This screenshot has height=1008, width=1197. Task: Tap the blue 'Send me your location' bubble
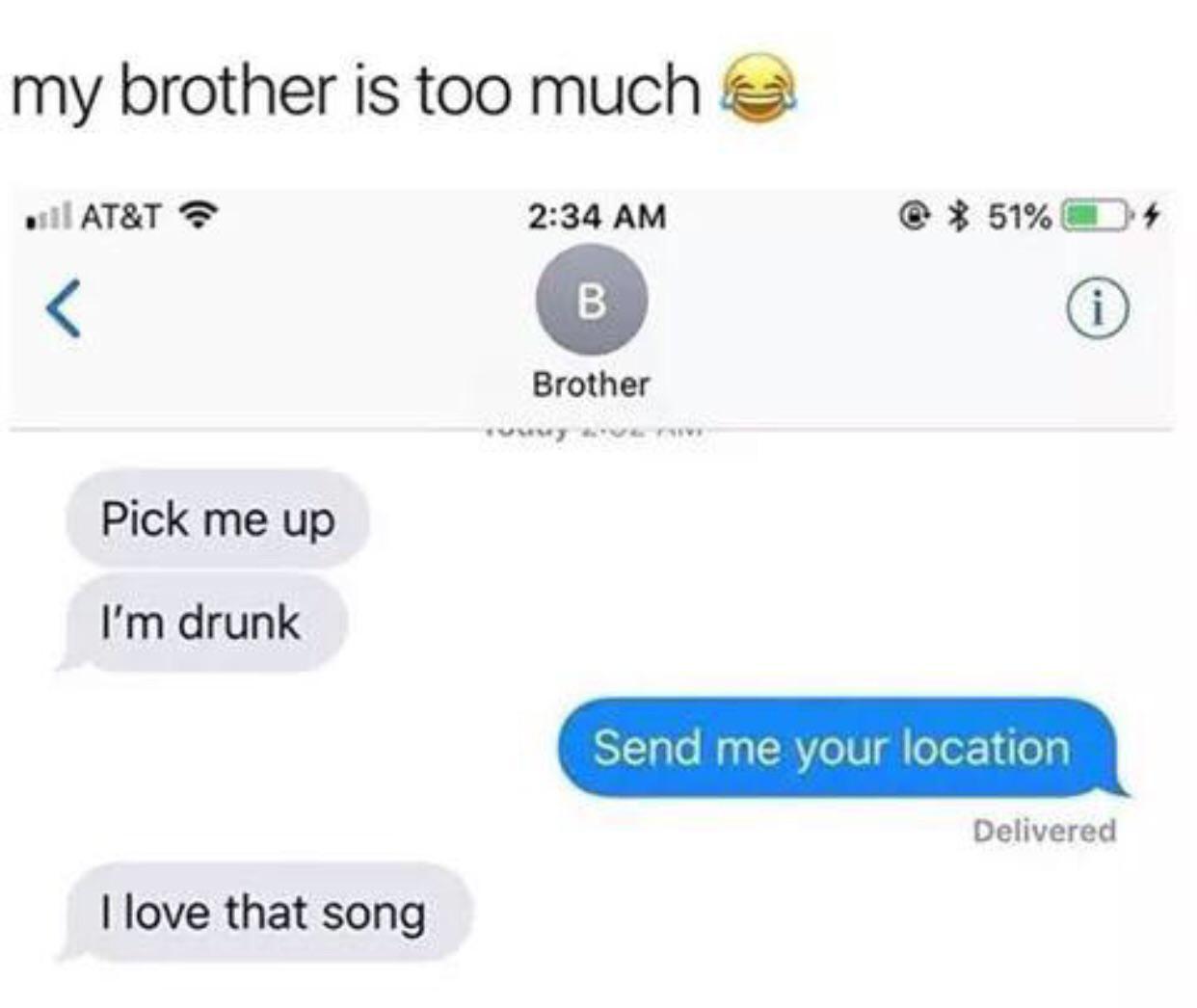coord(838,748)
